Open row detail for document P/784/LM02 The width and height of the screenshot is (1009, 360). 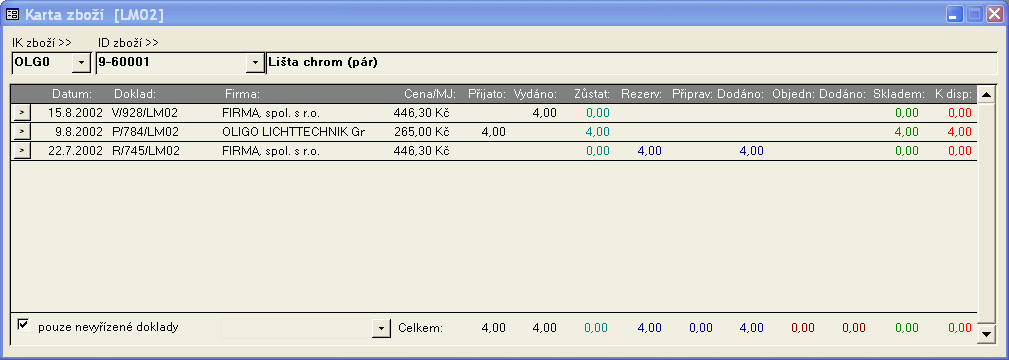[21, 132]
